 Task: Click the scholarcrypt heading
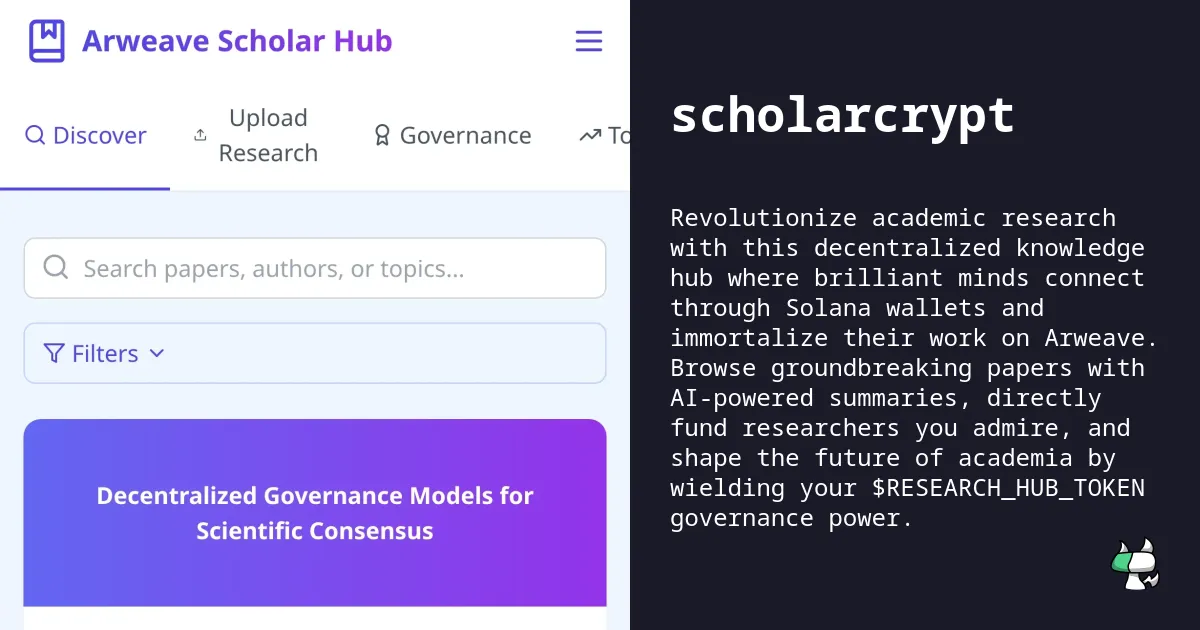tap(843, 116)
